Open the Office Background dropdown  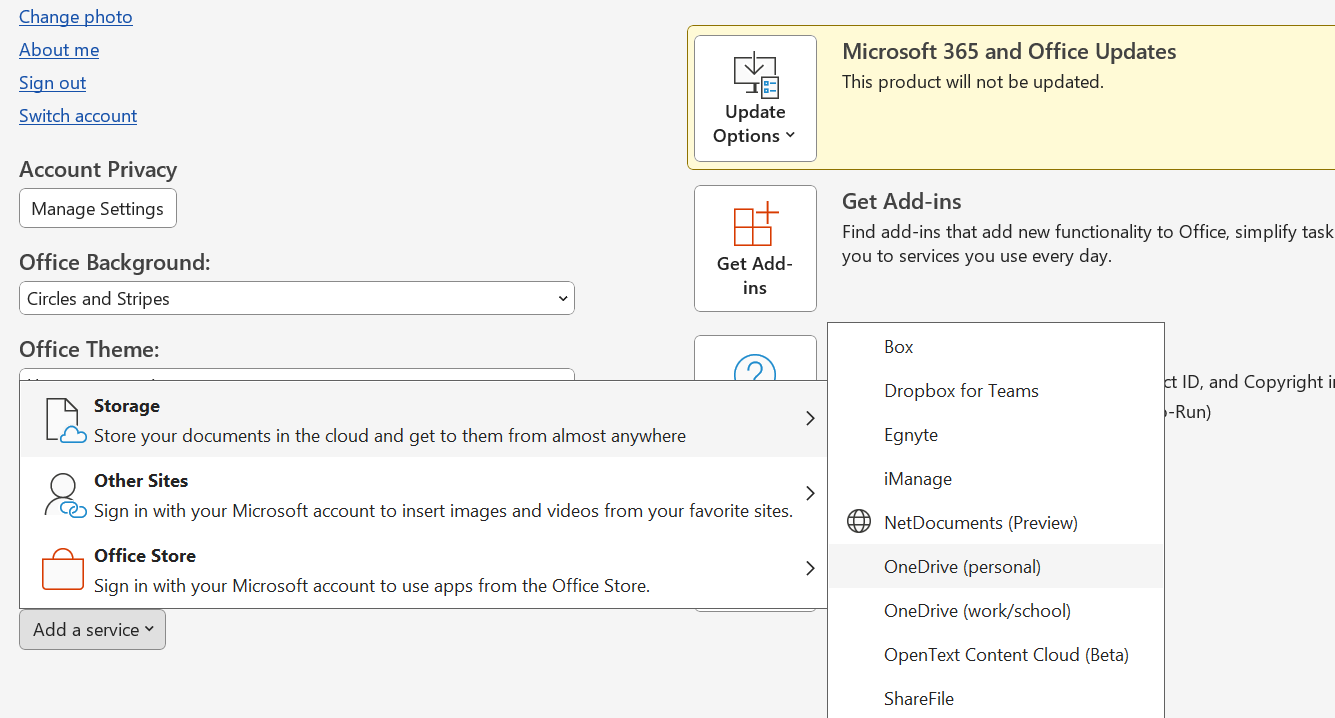point(296,298)
